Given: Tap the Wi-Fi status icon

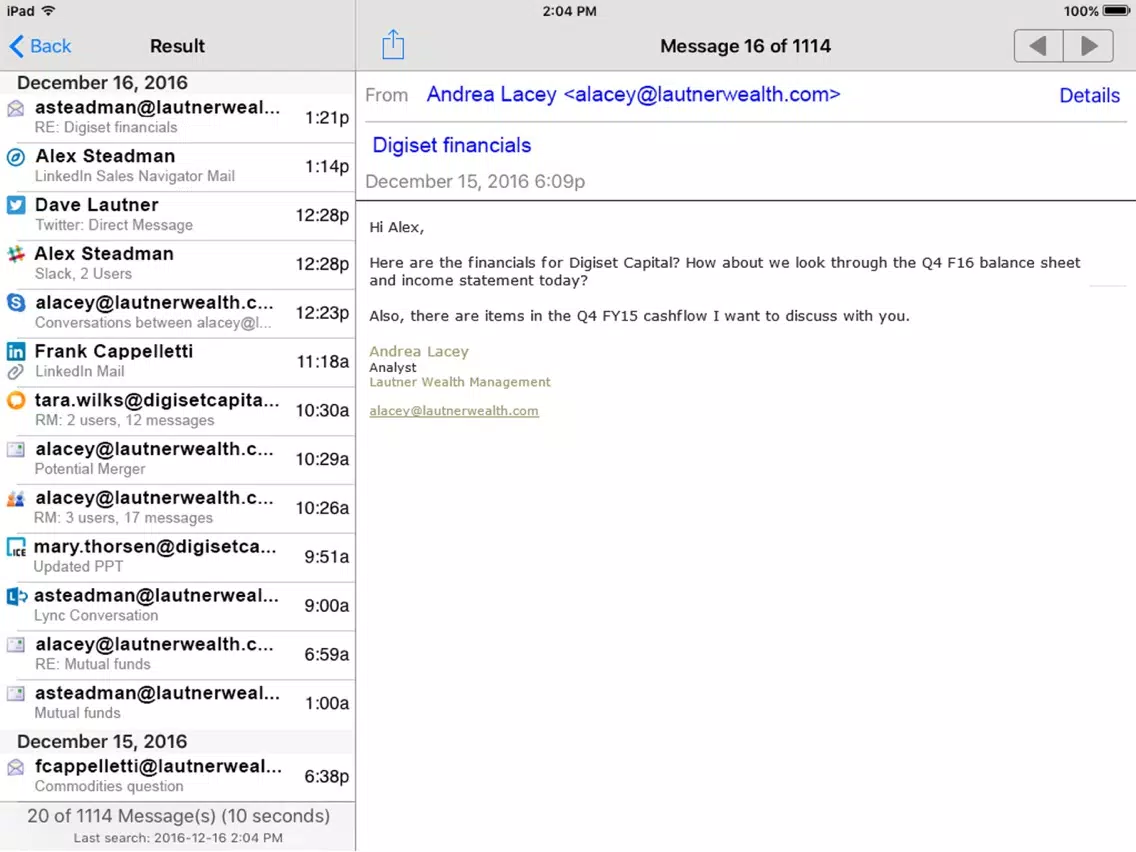Looking at the screenshot, I should coord(49,11).
